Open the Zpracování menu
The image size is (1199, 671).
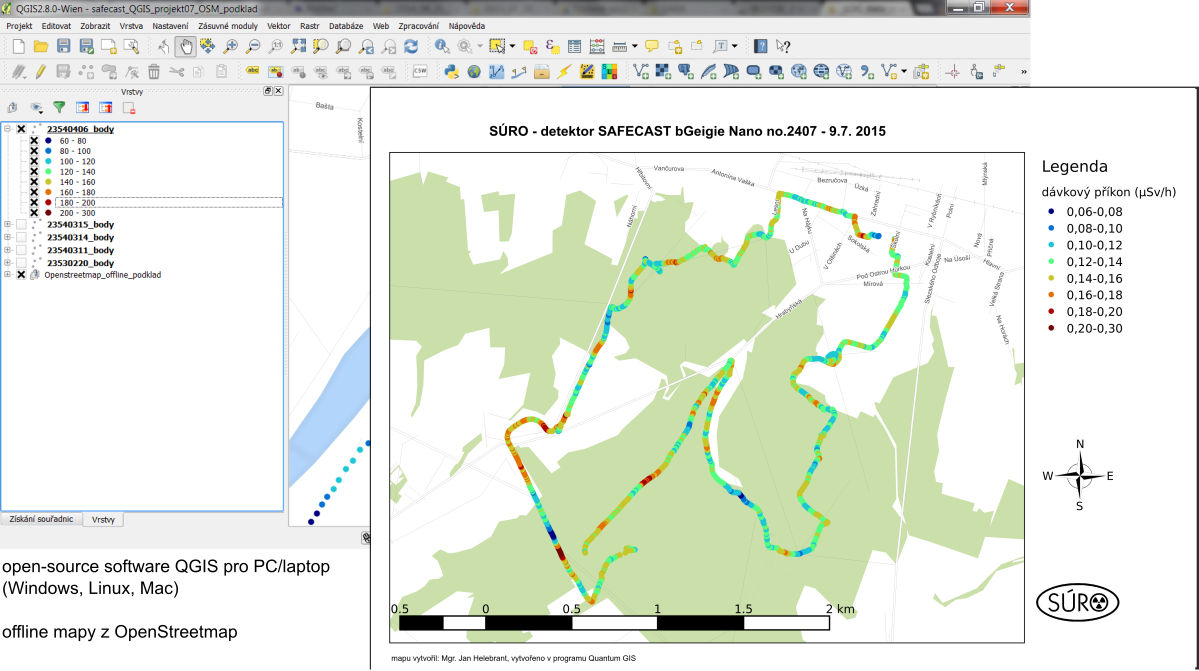point(418,26)
